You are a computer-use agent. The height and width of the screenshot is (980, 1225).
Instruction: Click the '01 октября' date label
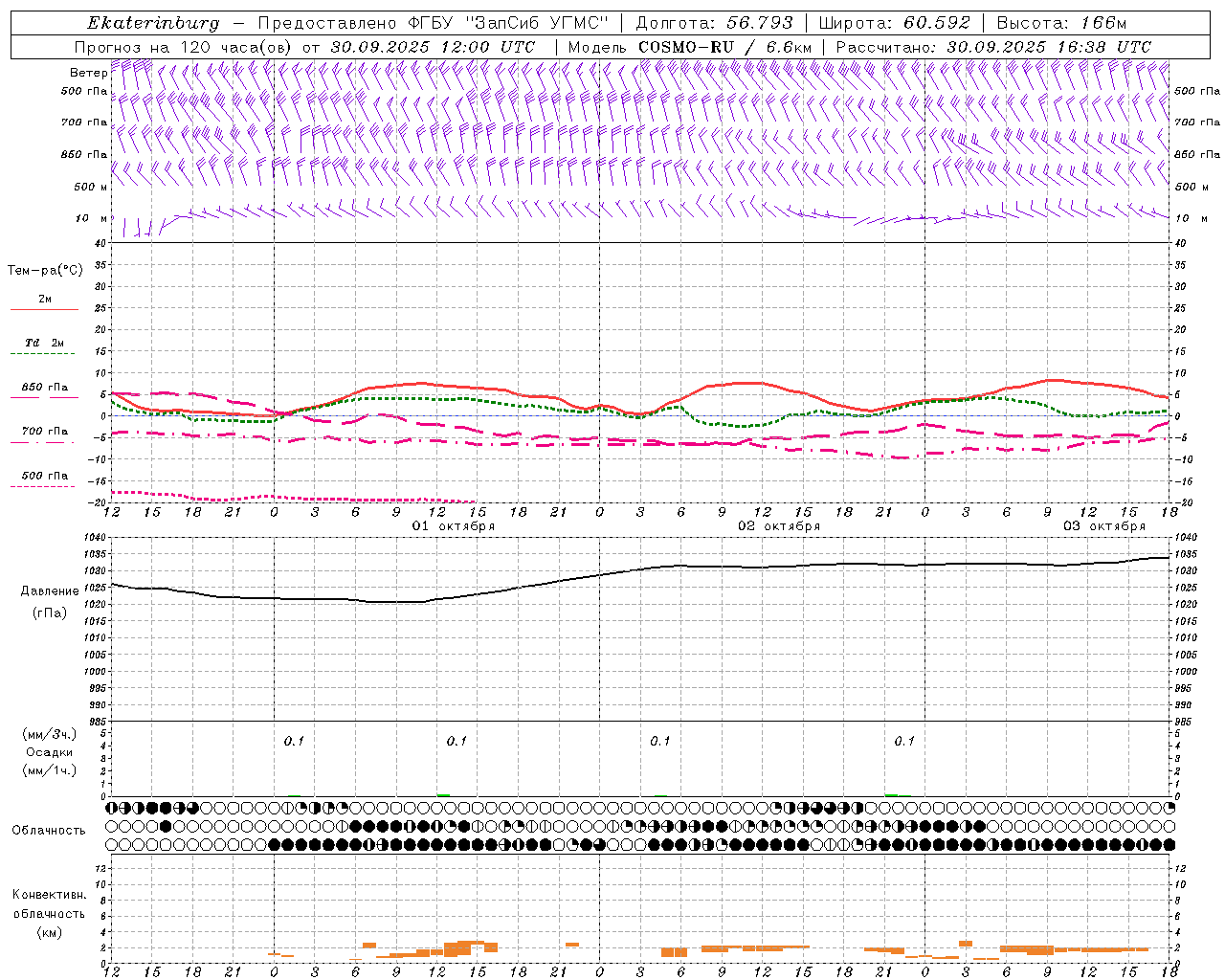click(x=454, y=526)
